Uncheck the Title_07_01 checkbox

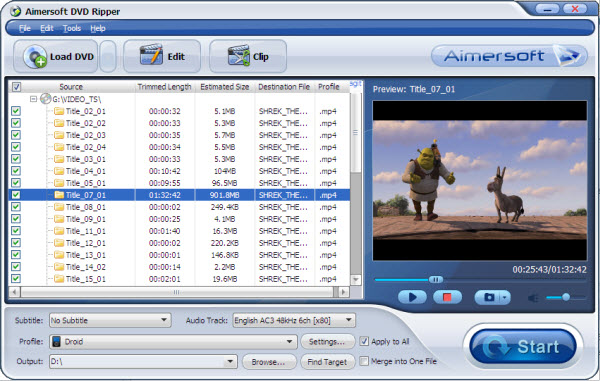(16, 195)
